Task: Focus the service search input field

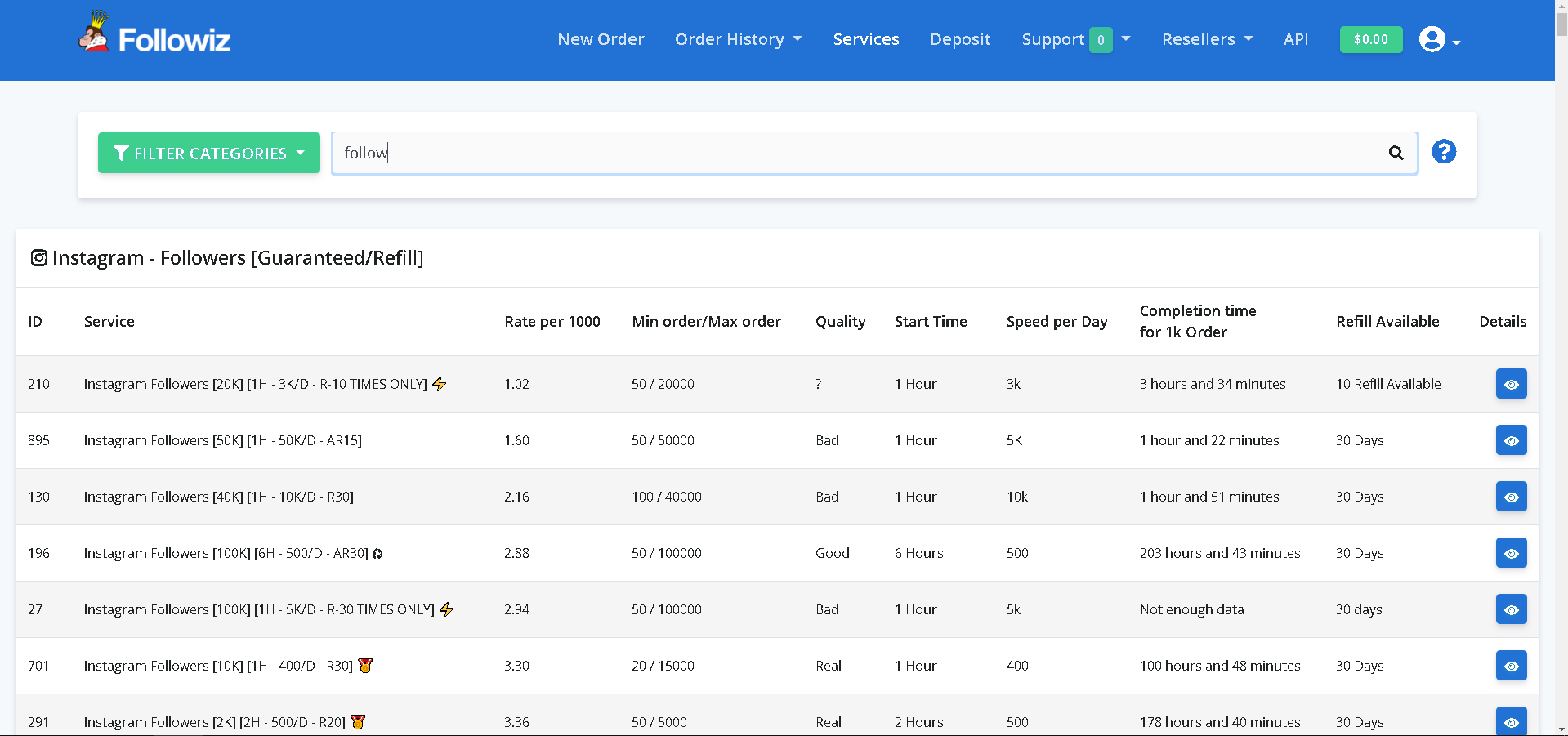Action: click(858, 153)
